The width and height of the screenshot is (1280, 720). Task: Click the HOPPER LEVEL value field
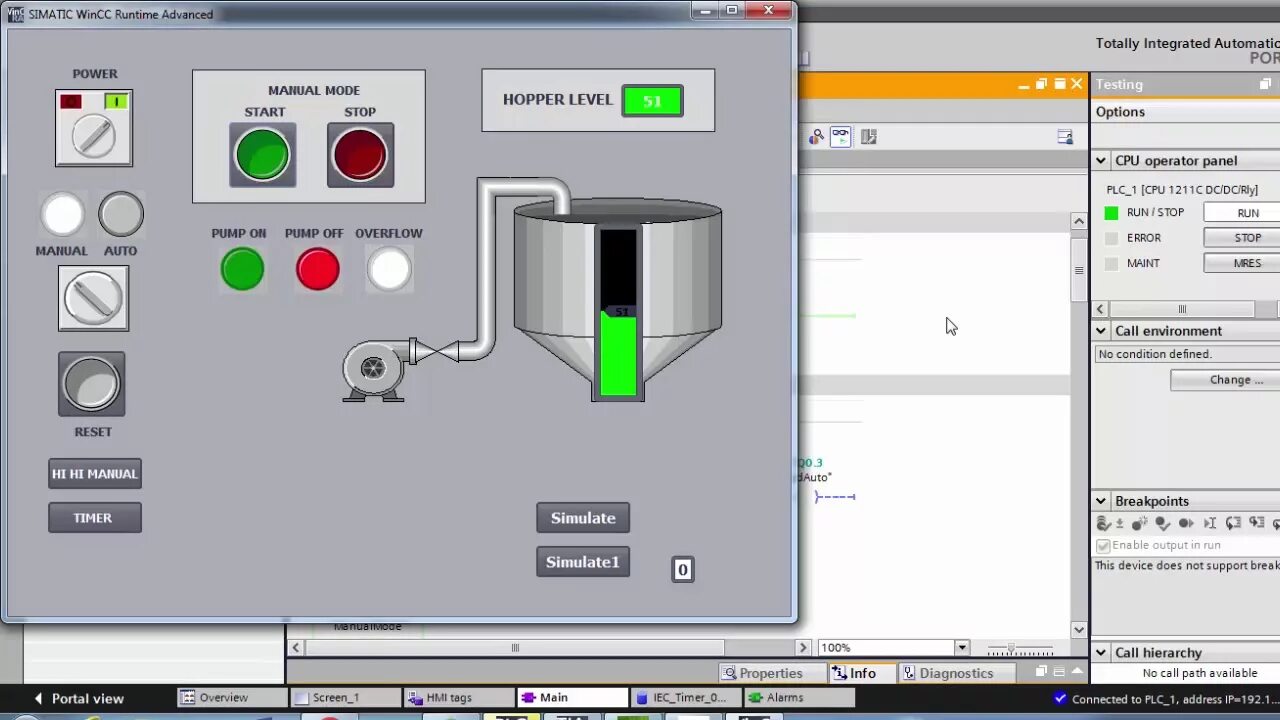coord(652,101)
